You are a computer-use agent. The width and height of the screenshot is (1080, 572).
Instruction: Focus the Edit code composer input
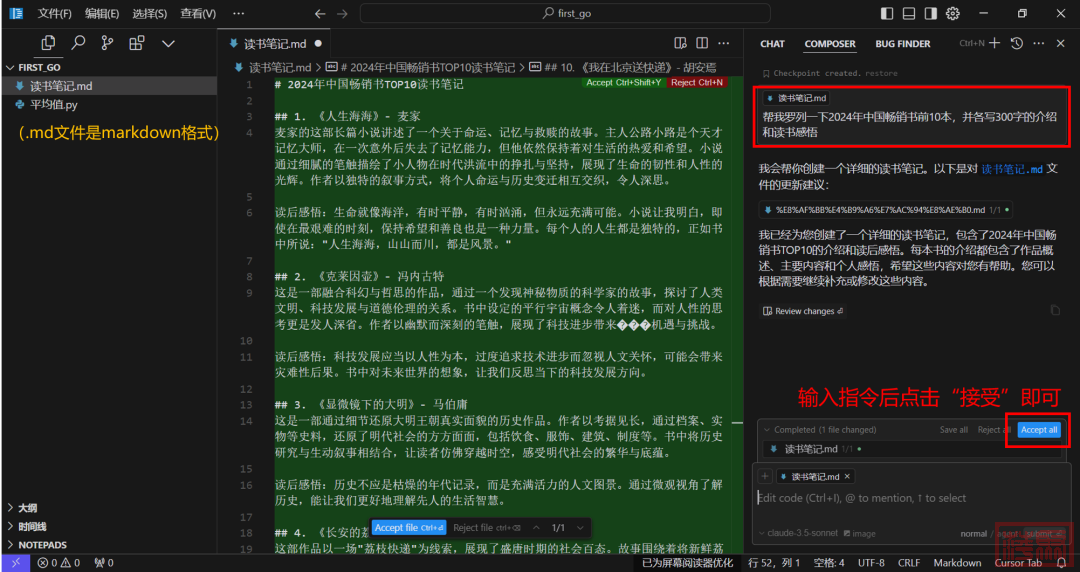point(909,498)
